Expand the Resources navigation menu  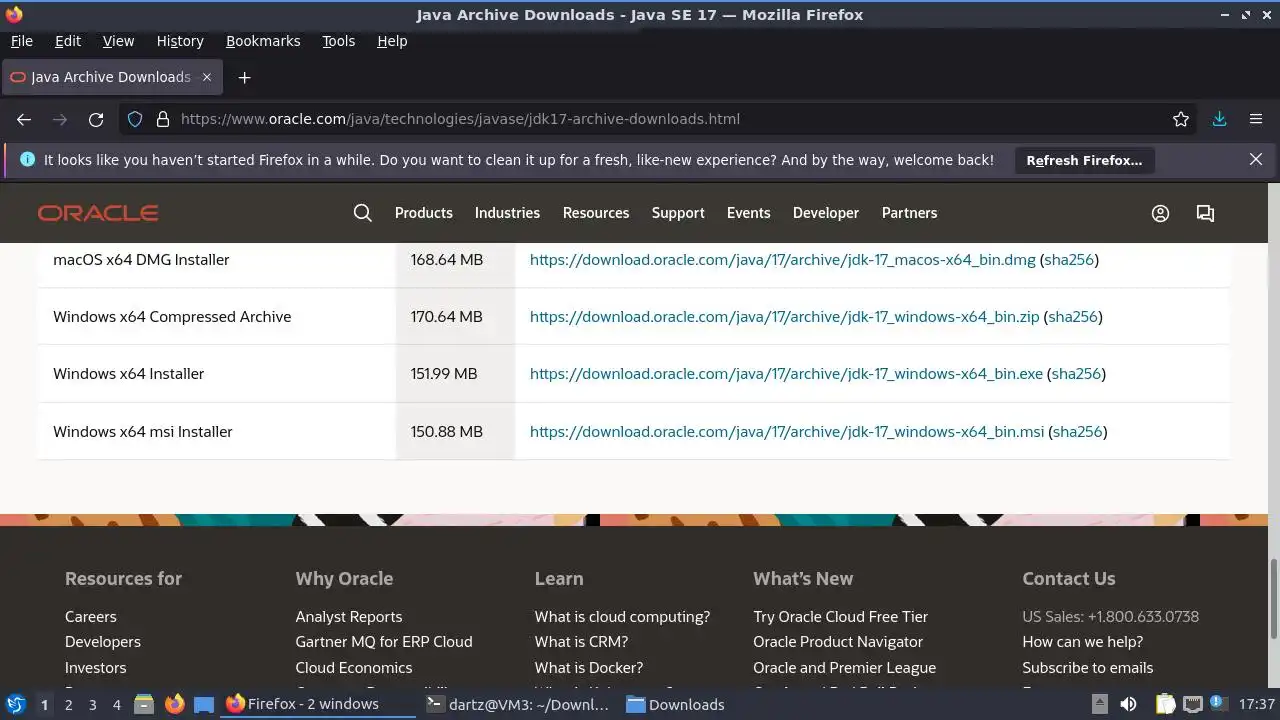(596, 213)
